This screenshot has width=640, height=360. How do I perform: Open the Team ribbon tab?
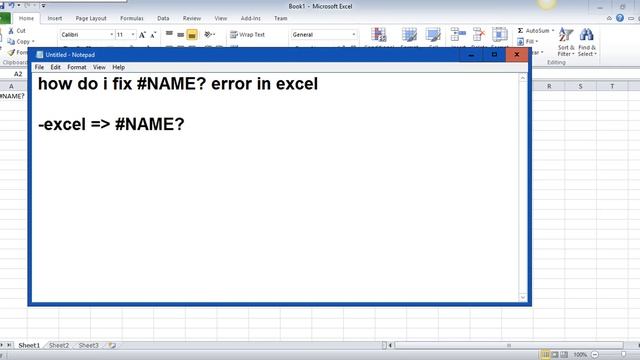(280, 18)
